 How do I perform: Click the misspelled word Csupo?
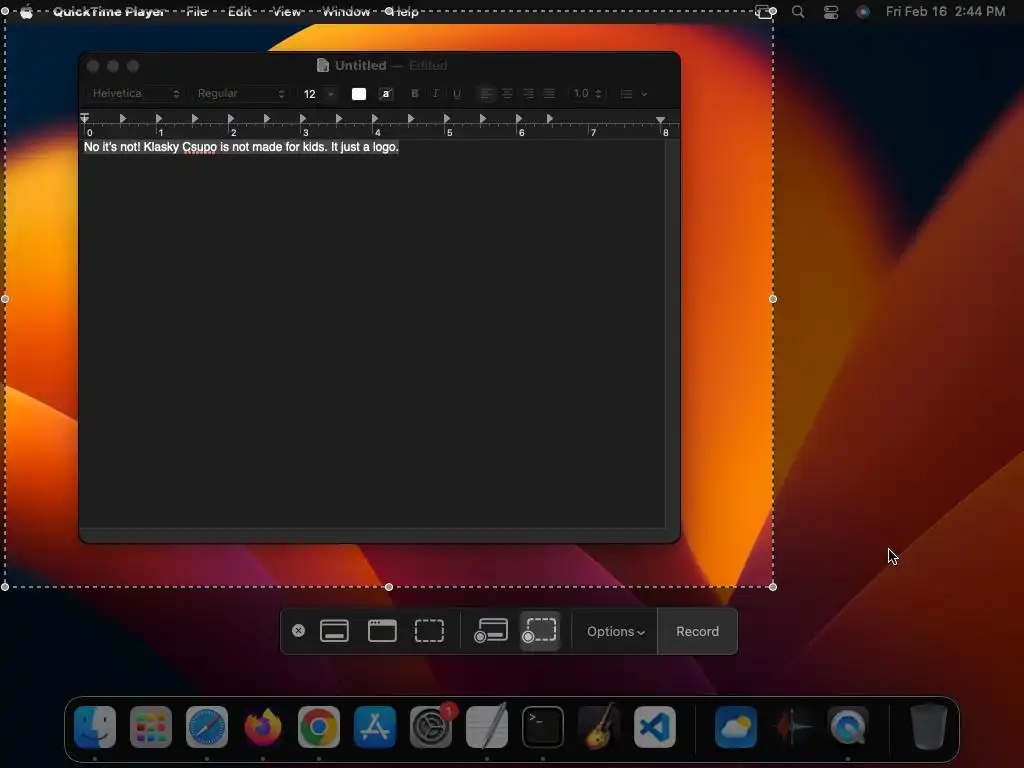199,147
